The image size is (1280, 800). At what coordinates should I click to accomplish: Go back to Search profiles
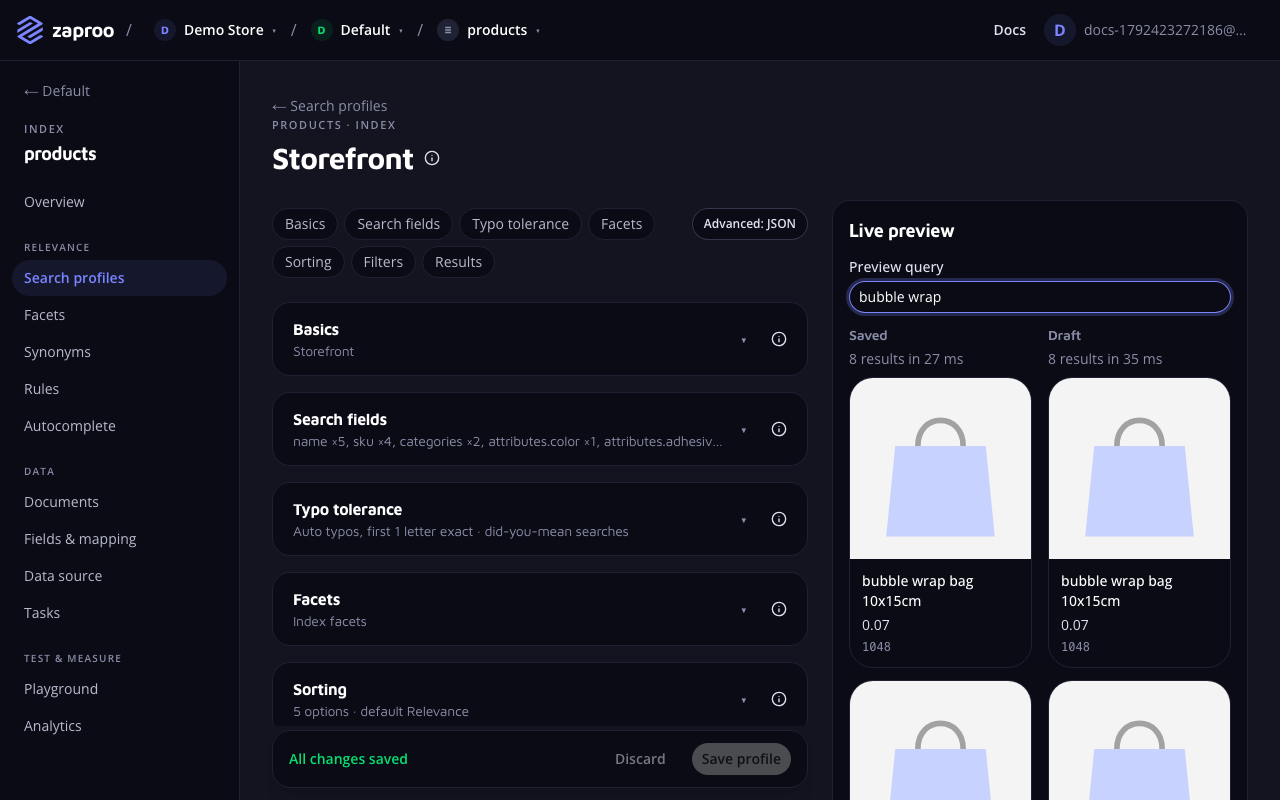tap(330, 106)
